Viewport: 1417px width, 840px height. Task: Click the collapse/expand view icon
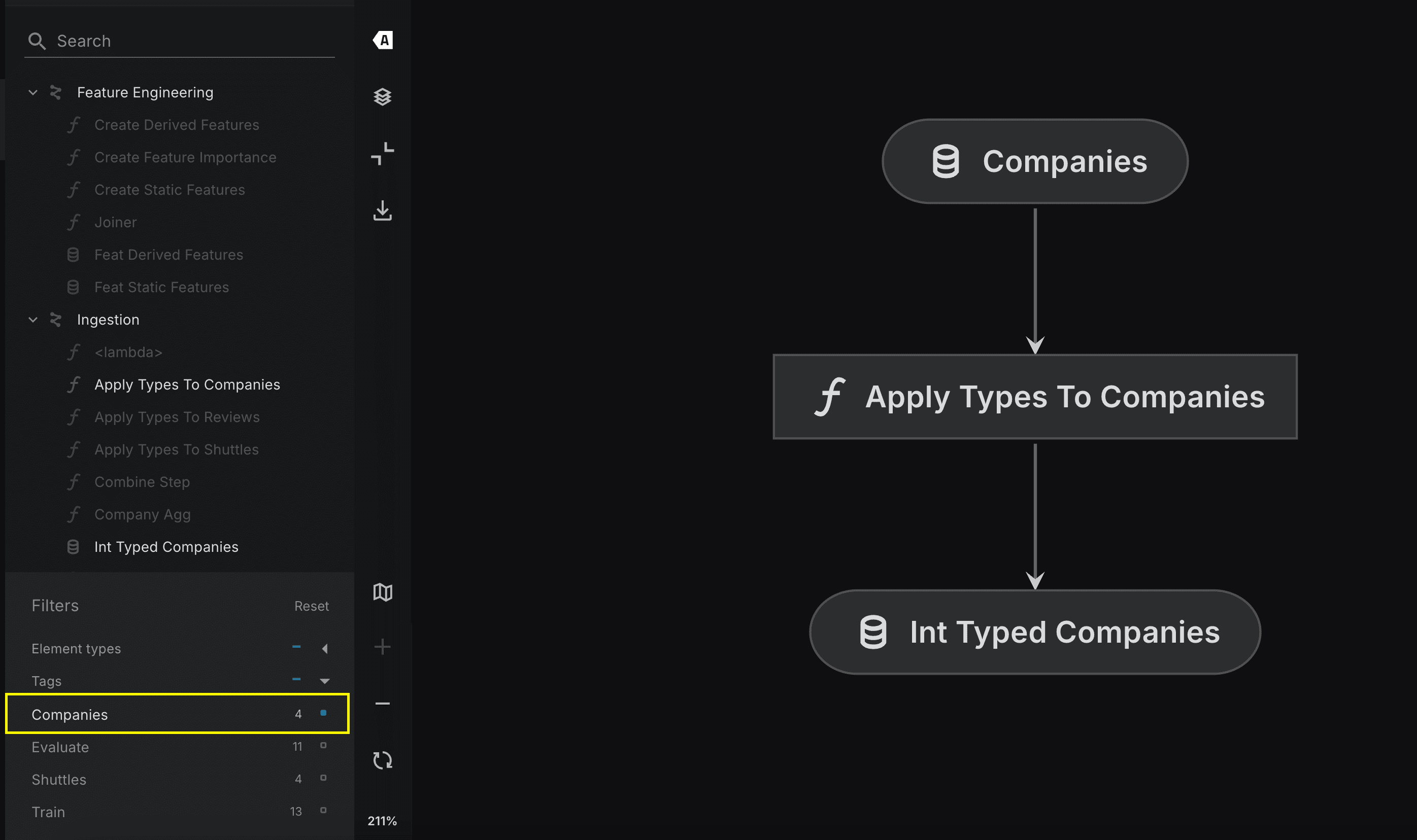(x=383, y=153)
